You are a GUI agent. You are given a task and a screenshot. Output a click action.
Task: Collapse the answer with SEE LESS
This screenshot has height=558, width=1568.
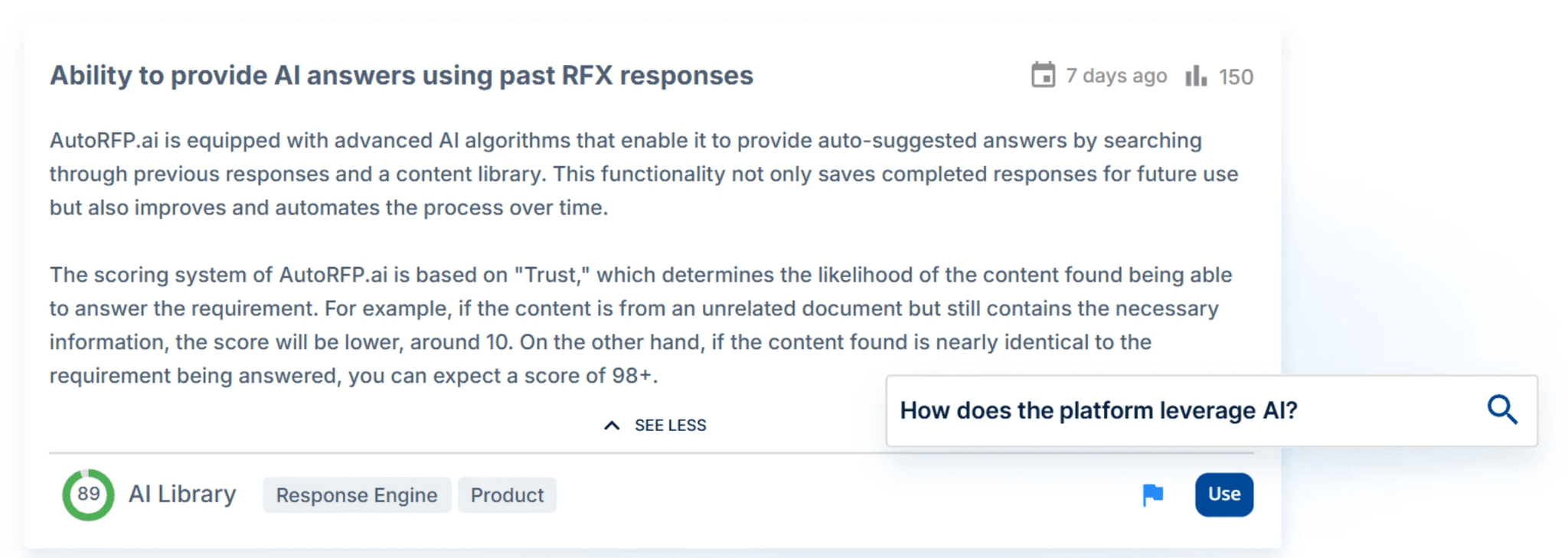click(x=669, y=425)
